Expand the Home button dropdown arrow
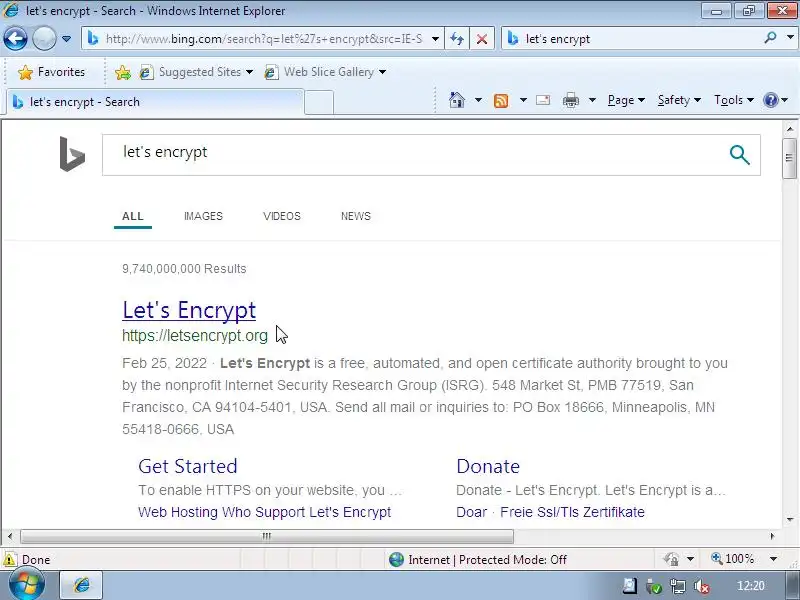Screen dimensions: 800x600 point(478,100)
